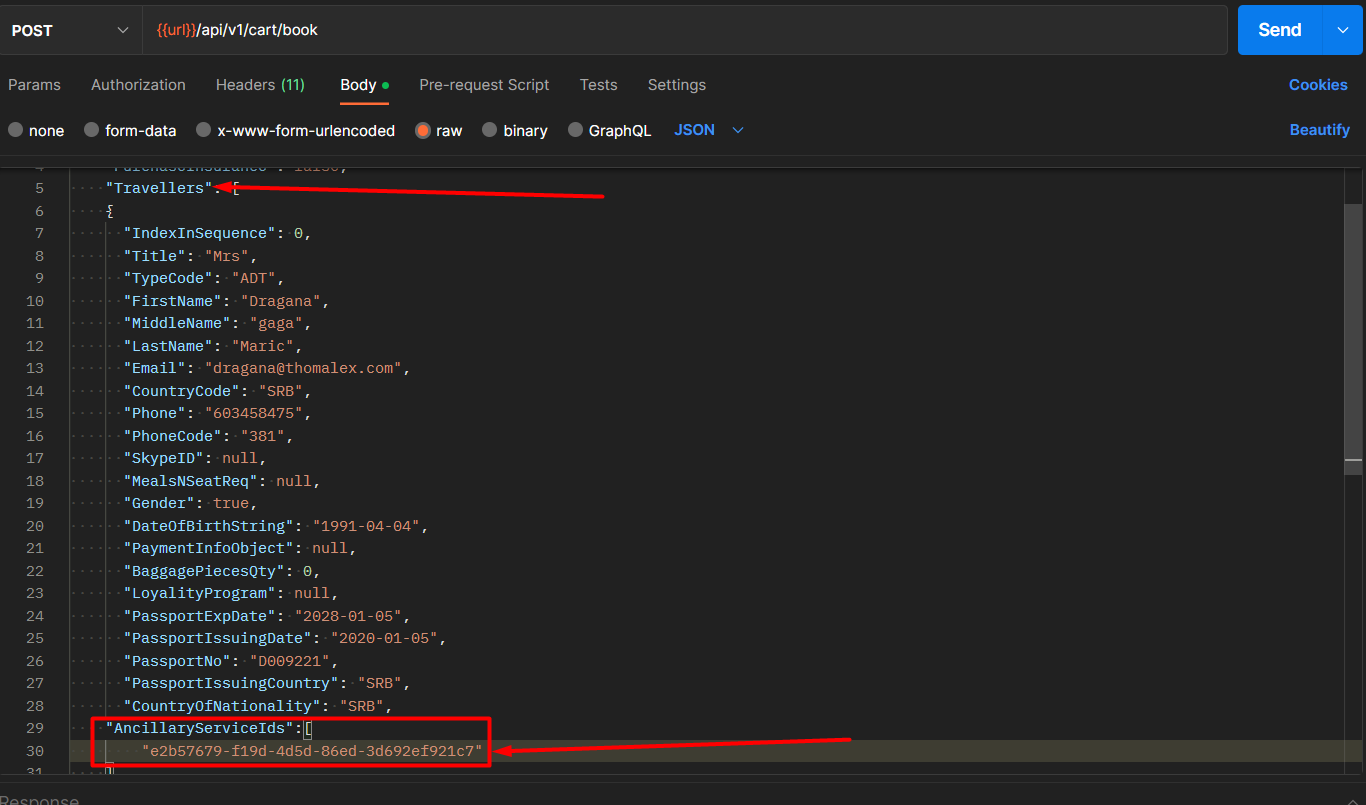The image size is (1366, 805).
Task: Click the "LoyalityProgram" key text
Action: (201, 593)
